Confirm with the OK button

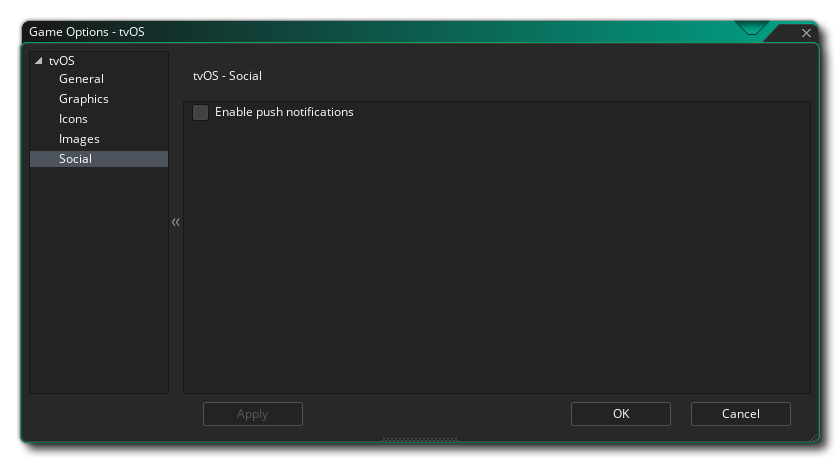(x=620, y=414)
